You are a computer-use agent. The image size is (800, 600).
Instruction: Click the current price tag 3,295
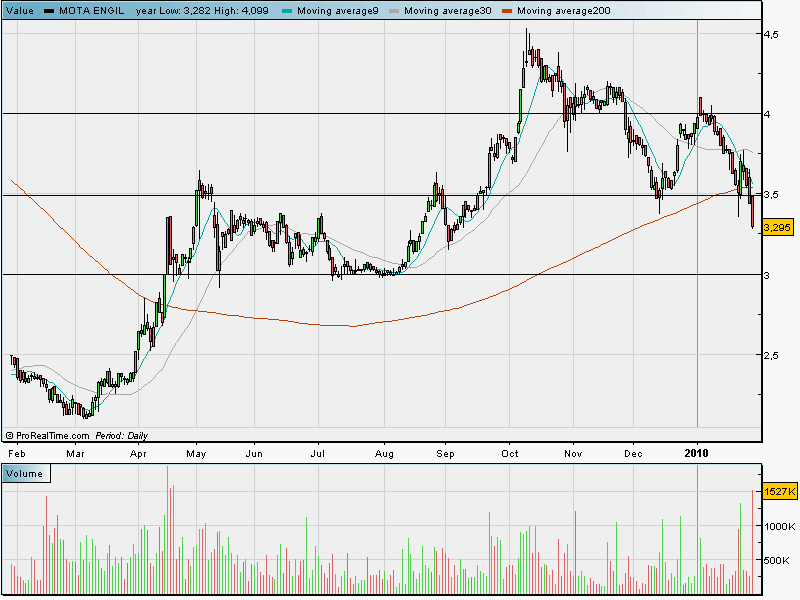click(x=778, y=227)
